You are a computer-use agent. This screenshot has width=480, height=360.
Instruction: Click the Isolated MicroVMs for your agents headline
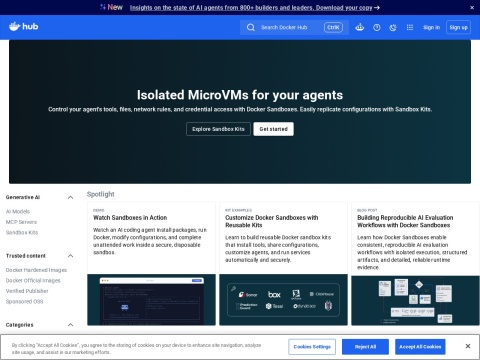click(x=240, y=95)
